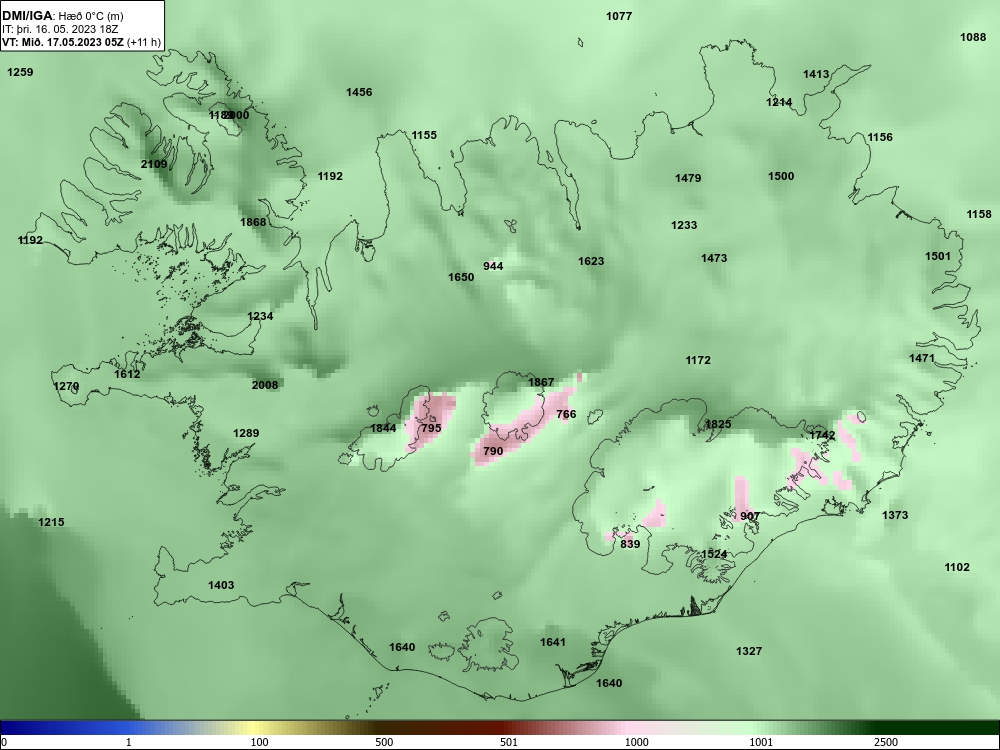The height and width of the screenshot is (750, 1000).
Task: Click the 839 value
Action: click(630, 544)
